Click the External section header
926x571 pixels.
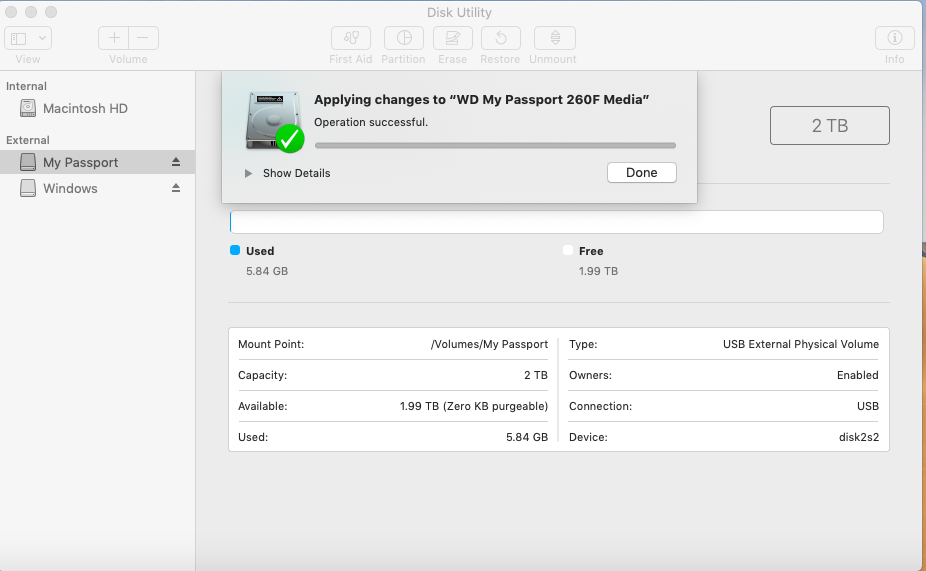pyautogui.click(x=28, y=141)
